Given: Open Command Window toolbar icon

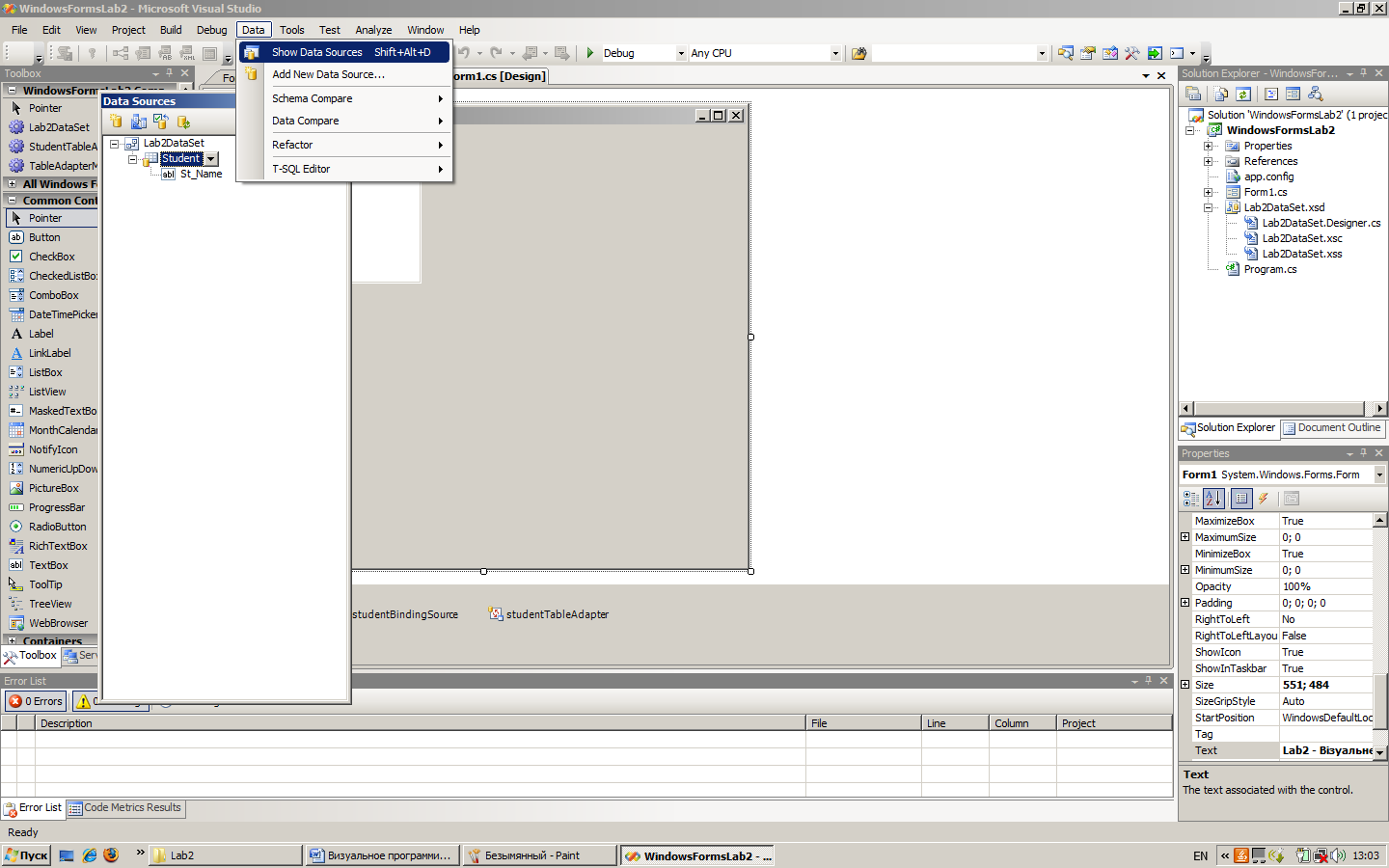Looking at the screenshot, I should coord(1177,53).
